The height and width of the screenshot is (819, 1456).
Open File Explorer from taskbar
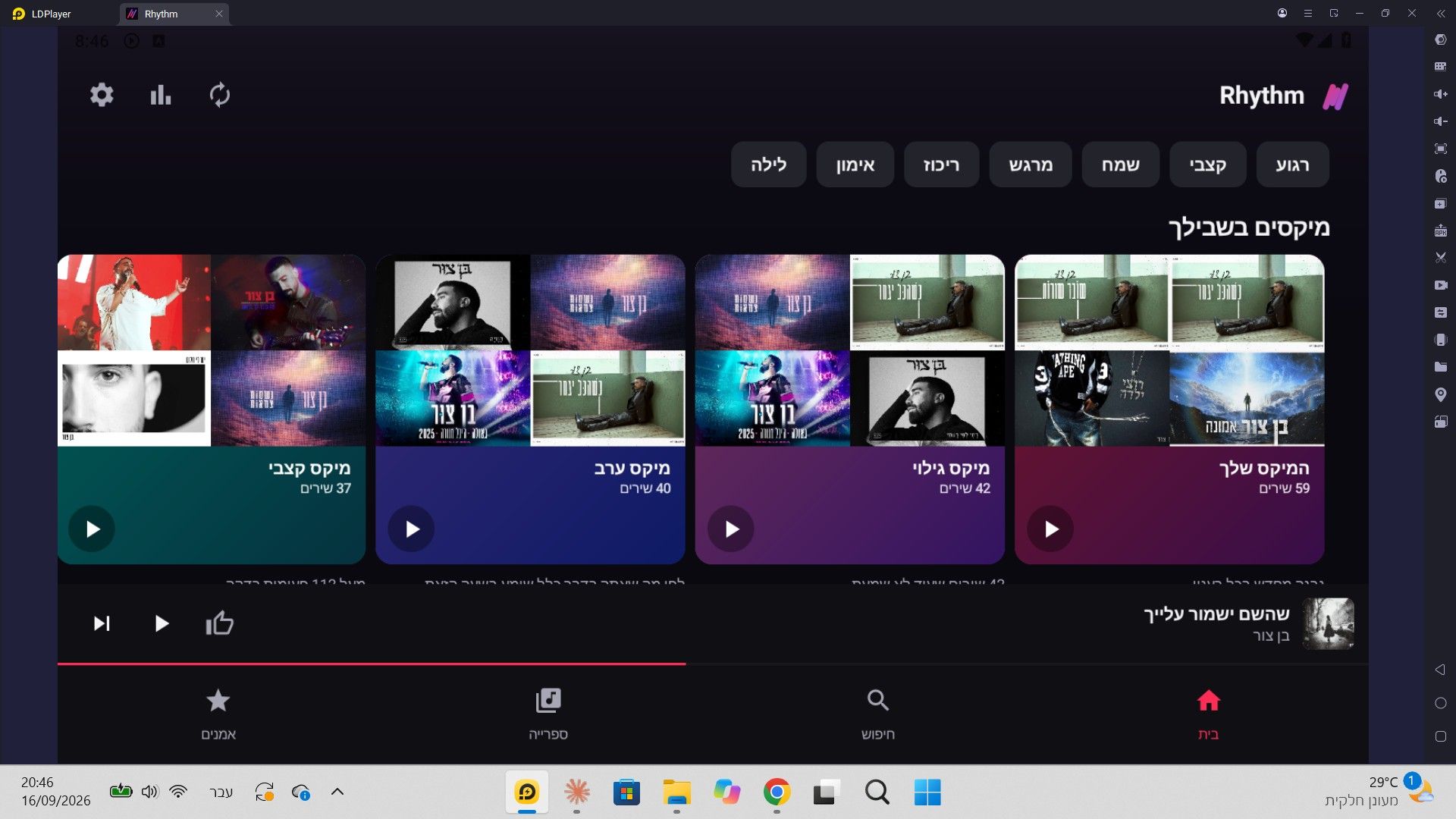click(676, 792)
